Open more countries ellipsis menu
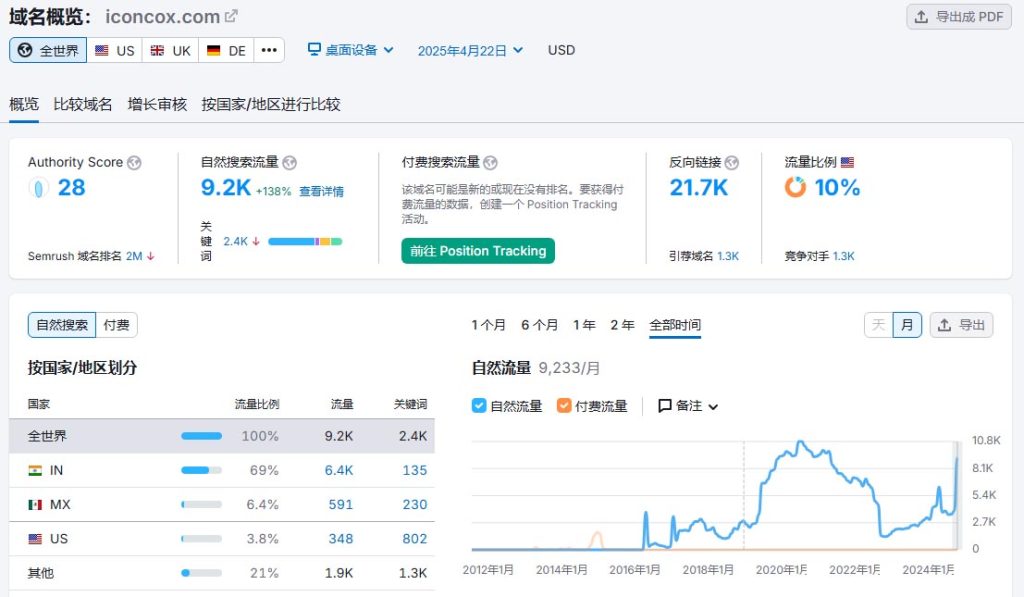 (x=269, y=50)
